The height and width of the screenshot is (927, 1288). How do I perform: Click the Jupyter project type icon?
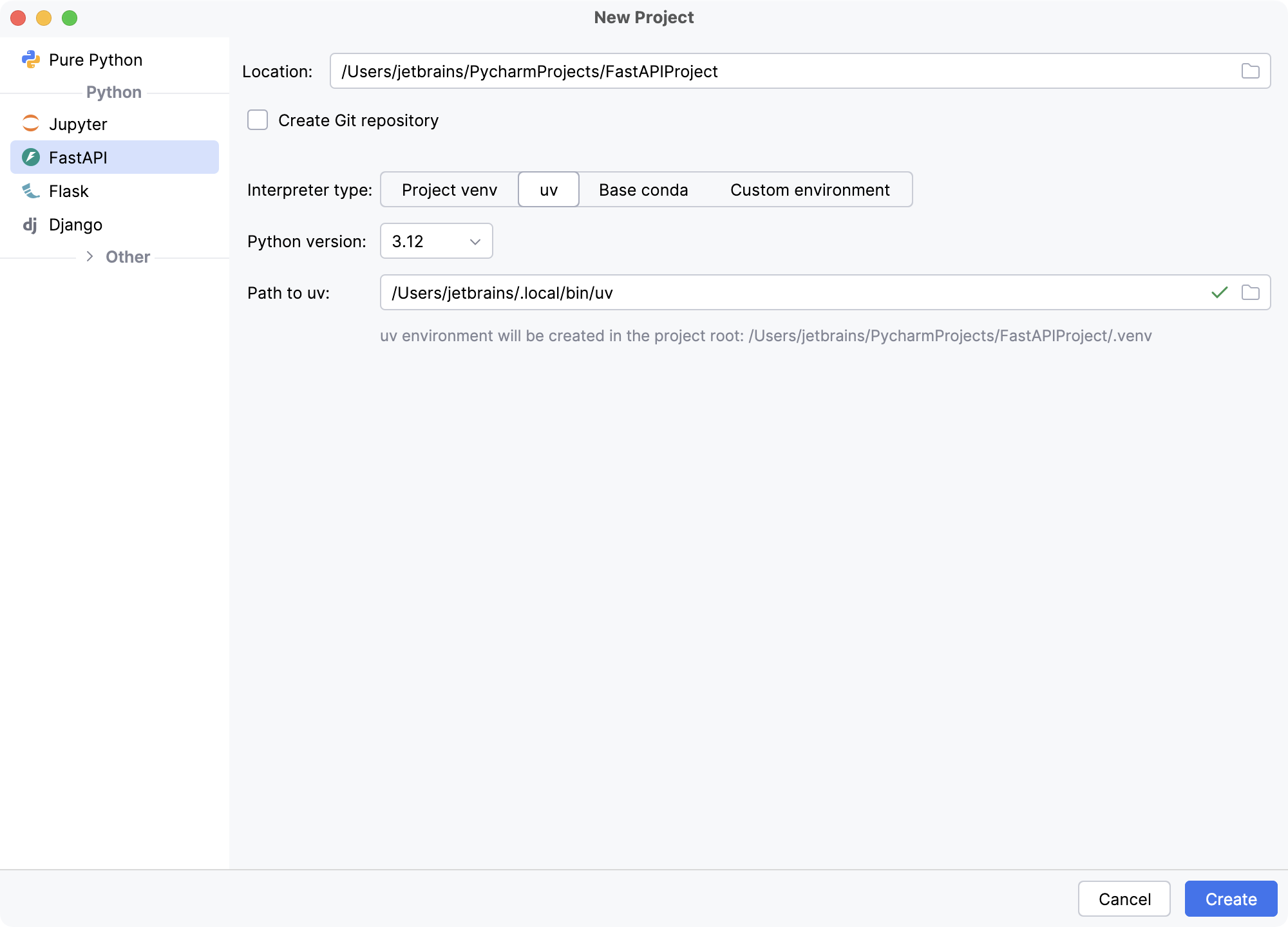(31, 124)
